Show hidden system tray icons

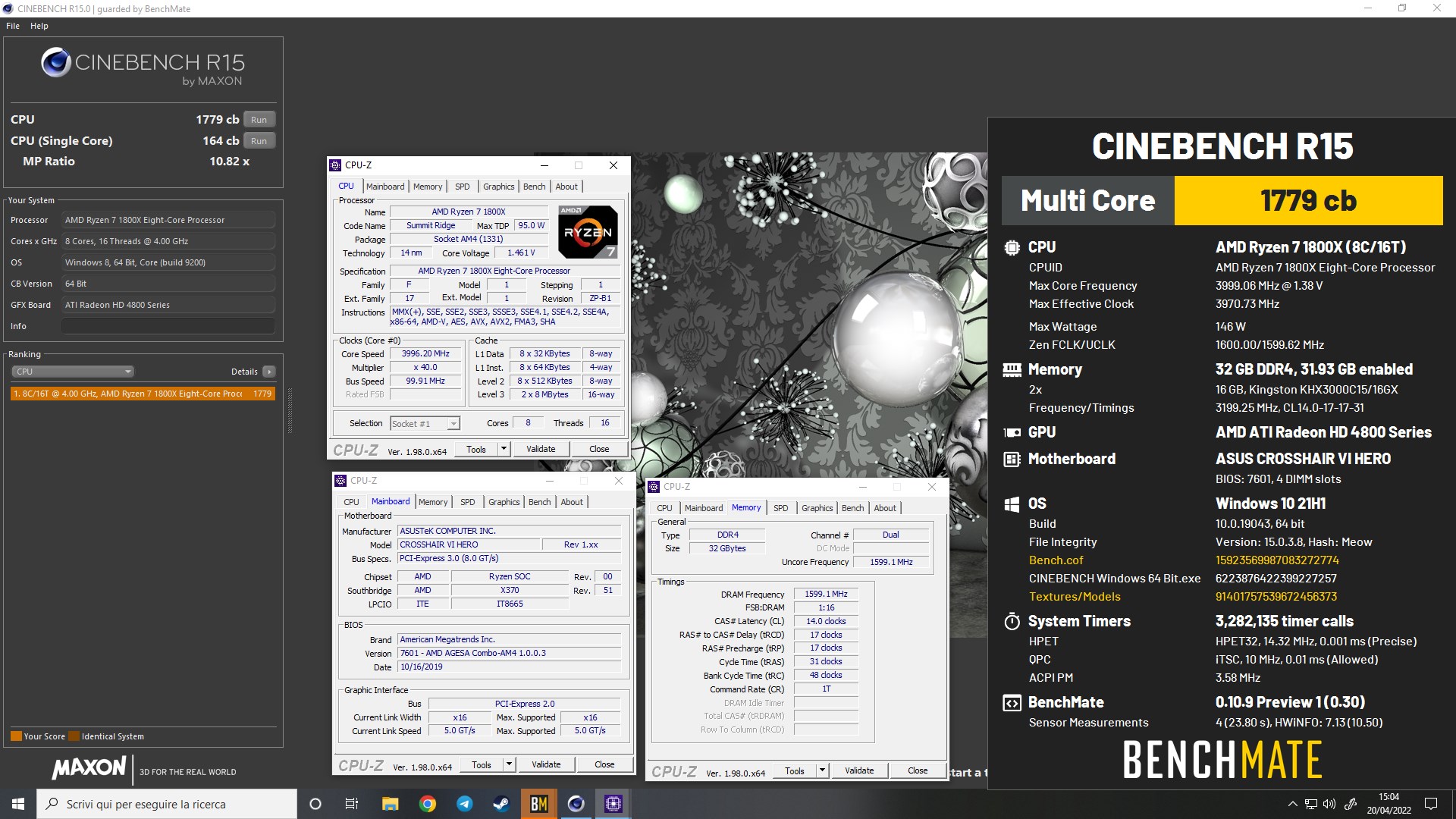(x=1292, y=804)
